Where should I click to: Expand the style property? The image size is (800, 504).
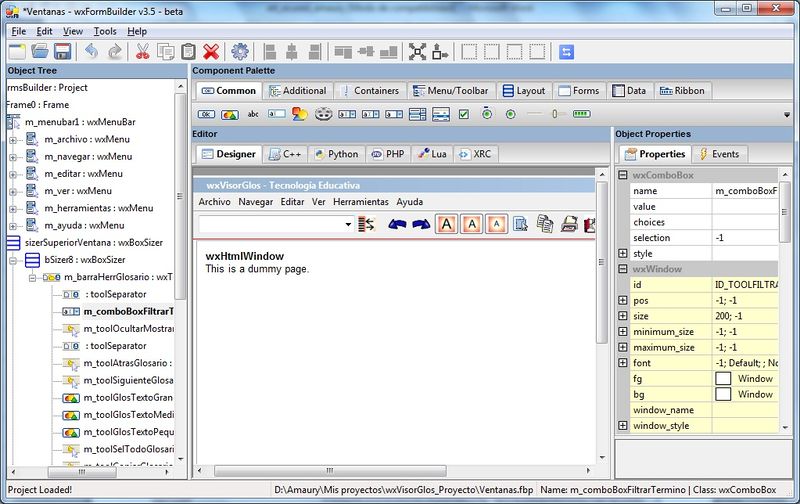coord(622,253)
